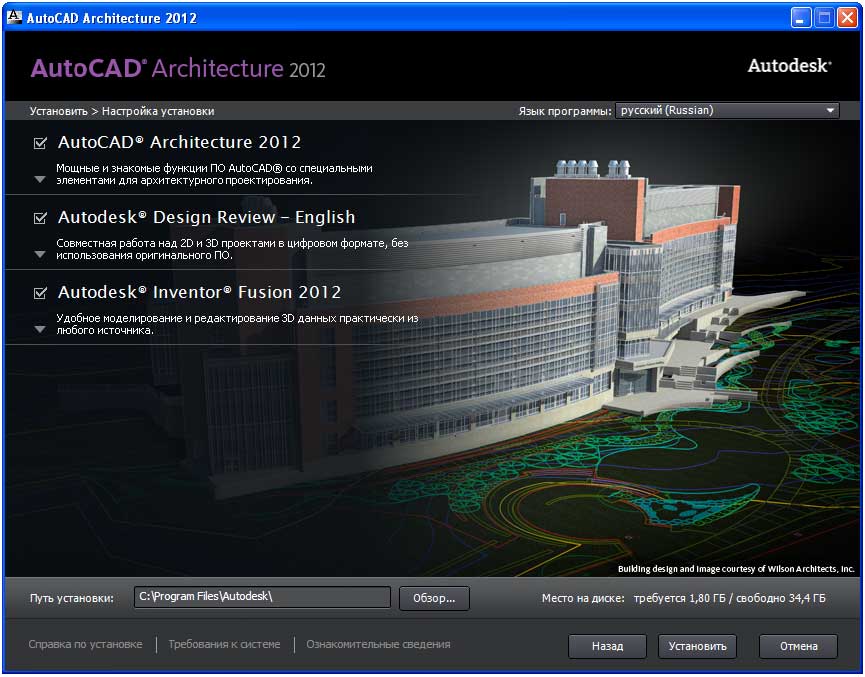Expand the Inventor Fusion 2012 options arrow
Viewport: 865px width, 677px height.
coord(40,329)
